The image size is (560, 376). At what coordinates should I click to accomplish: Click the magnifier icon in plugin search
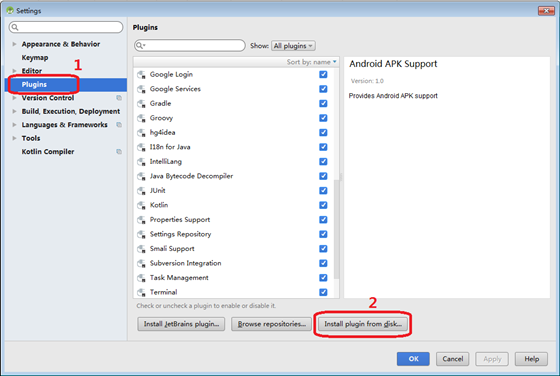click(x=140, y=45)
